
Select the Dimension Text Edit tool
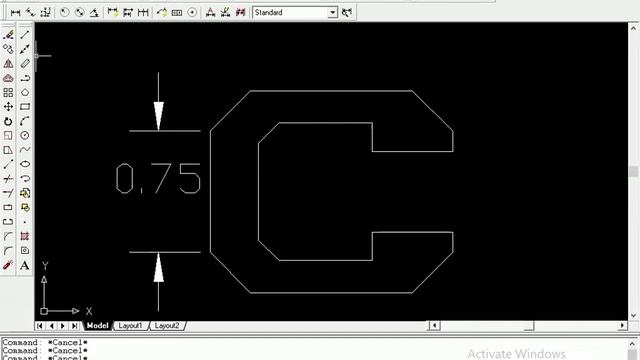coord(225,13)
